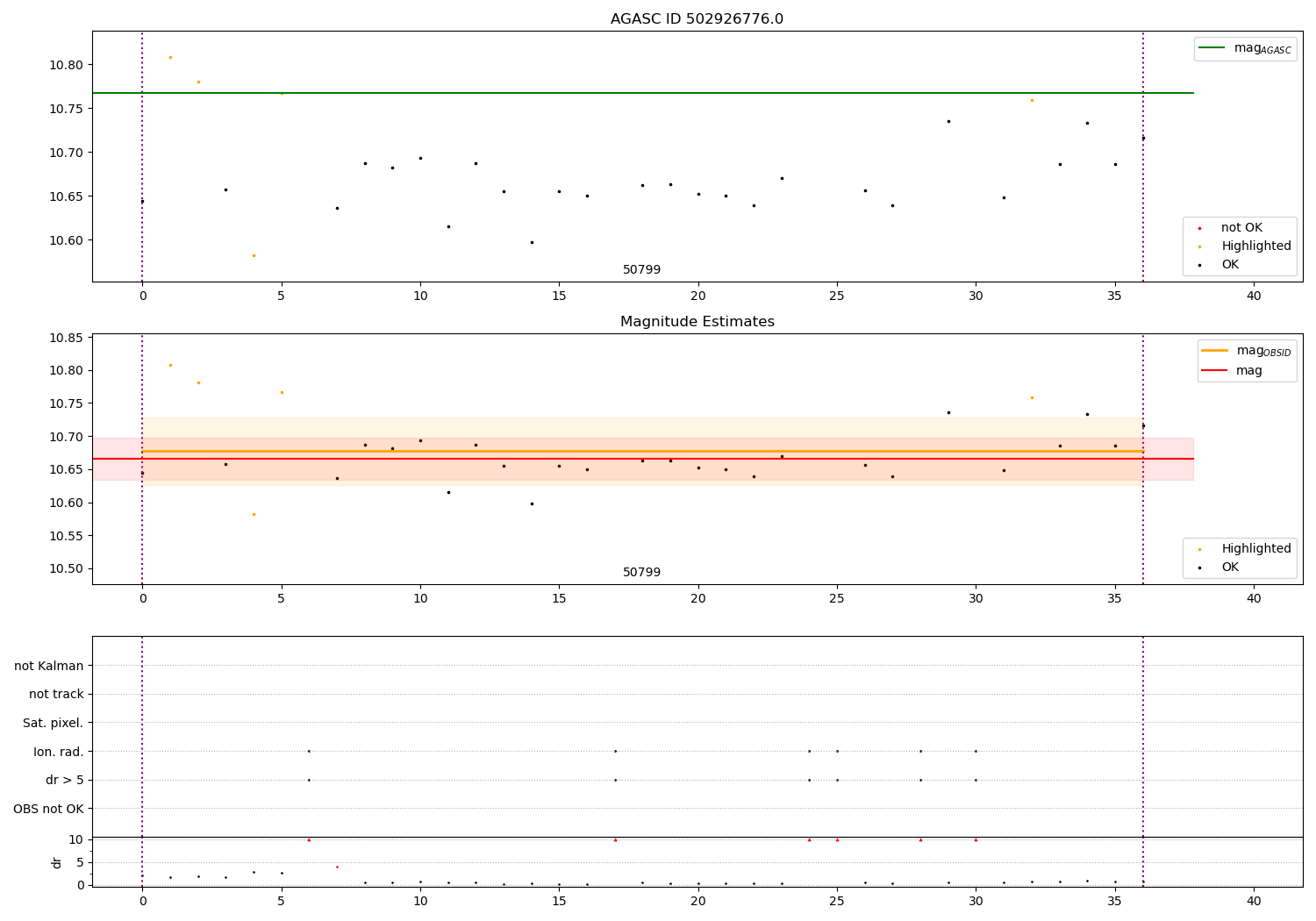The height and width of the screenshot is (921, 1316).
Task: Click the black point at observation 14 in middle plot
Action: (x=532, y=503)
